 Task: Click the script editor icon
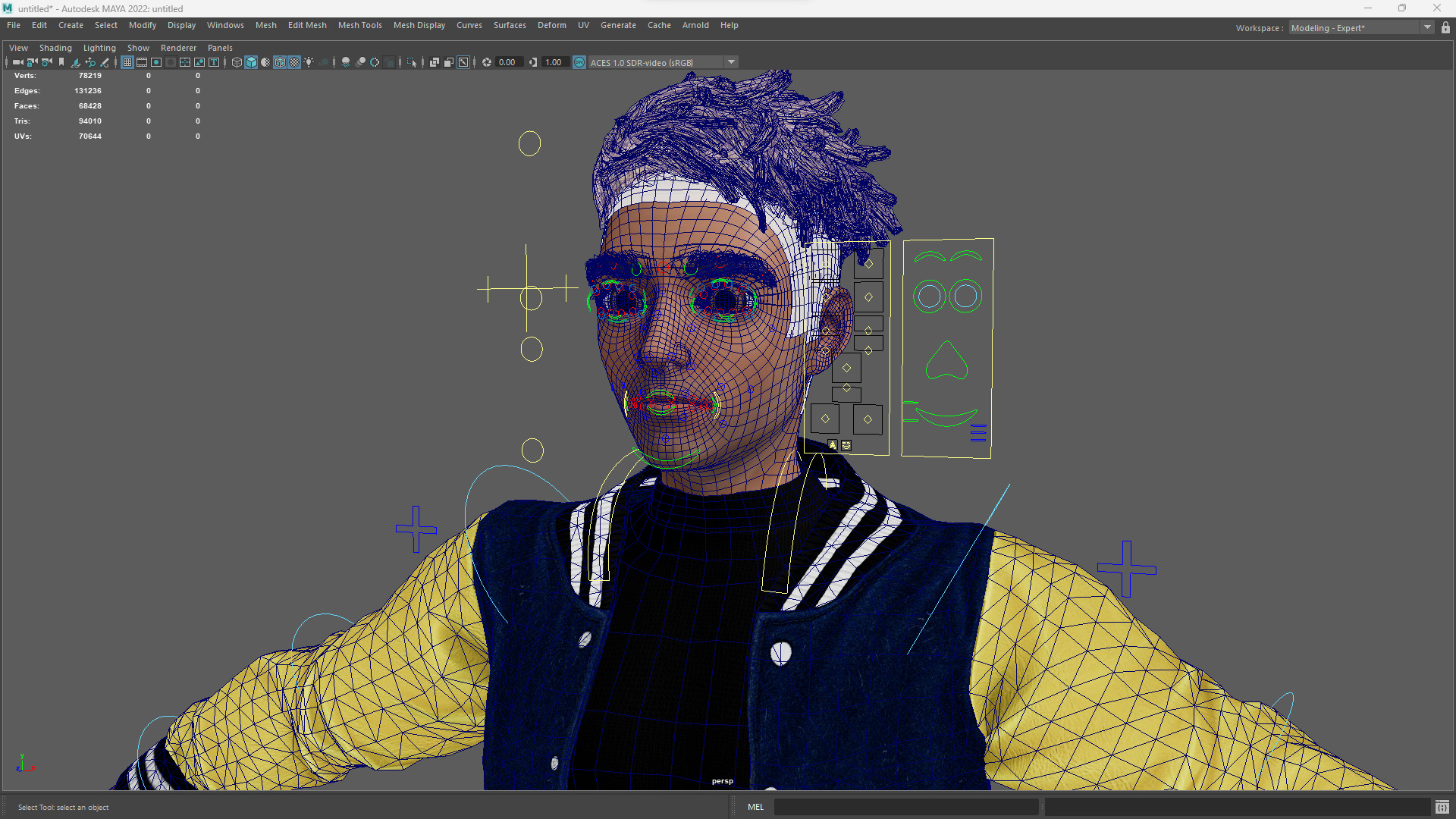pos(1442,807)
